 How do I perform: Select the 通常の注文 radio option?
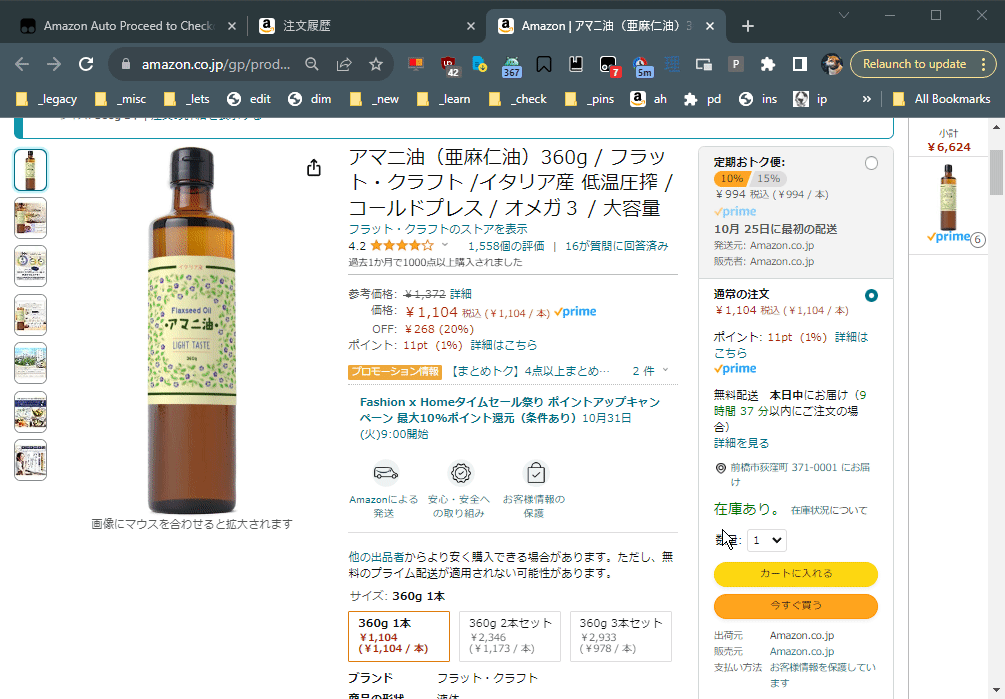pyautogui.click(x=871, y=295)
